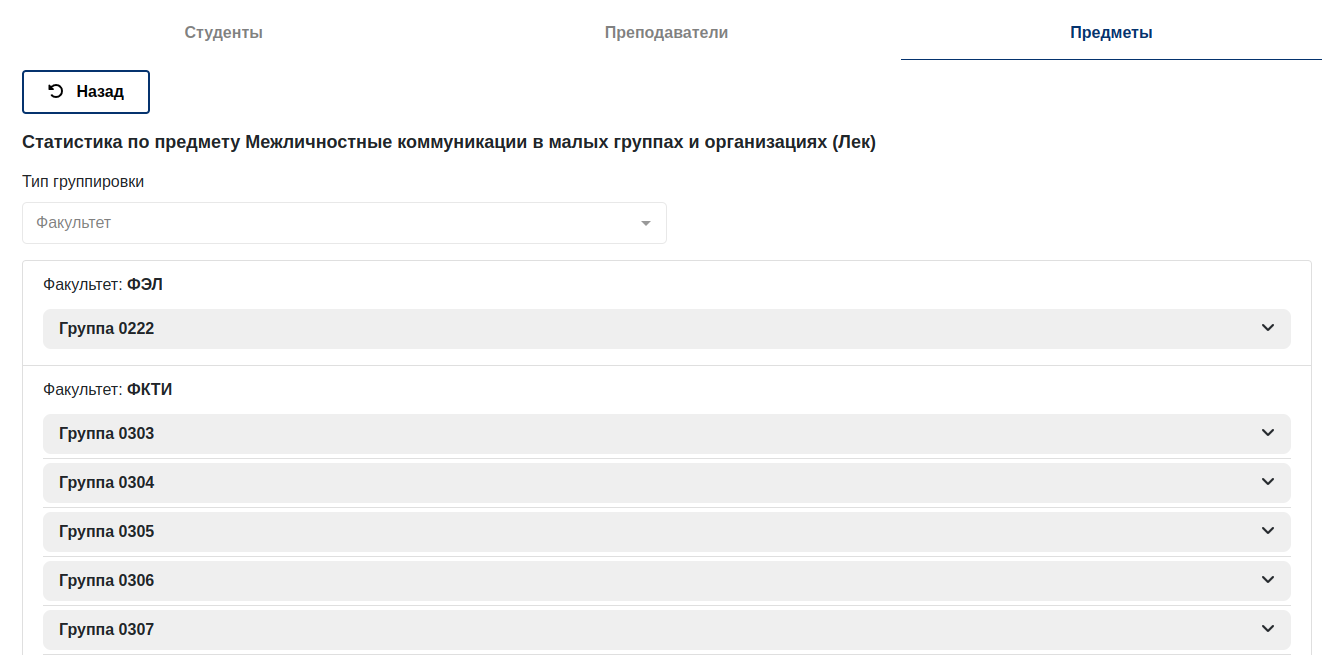Expand the Группа 0305 accordion
The height and width of the screenshot is (655, 1336).
(667, 532)
